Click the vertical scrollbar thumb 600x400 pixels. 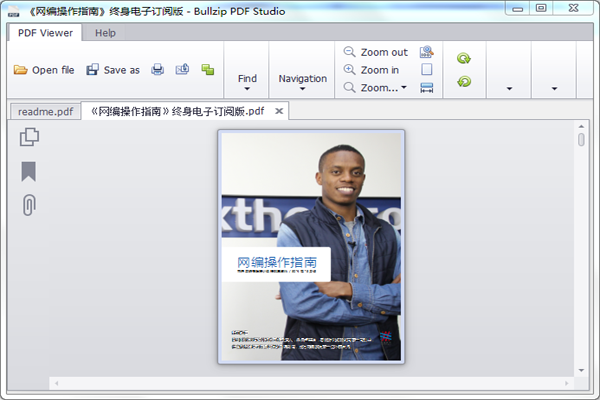(581, 139)
